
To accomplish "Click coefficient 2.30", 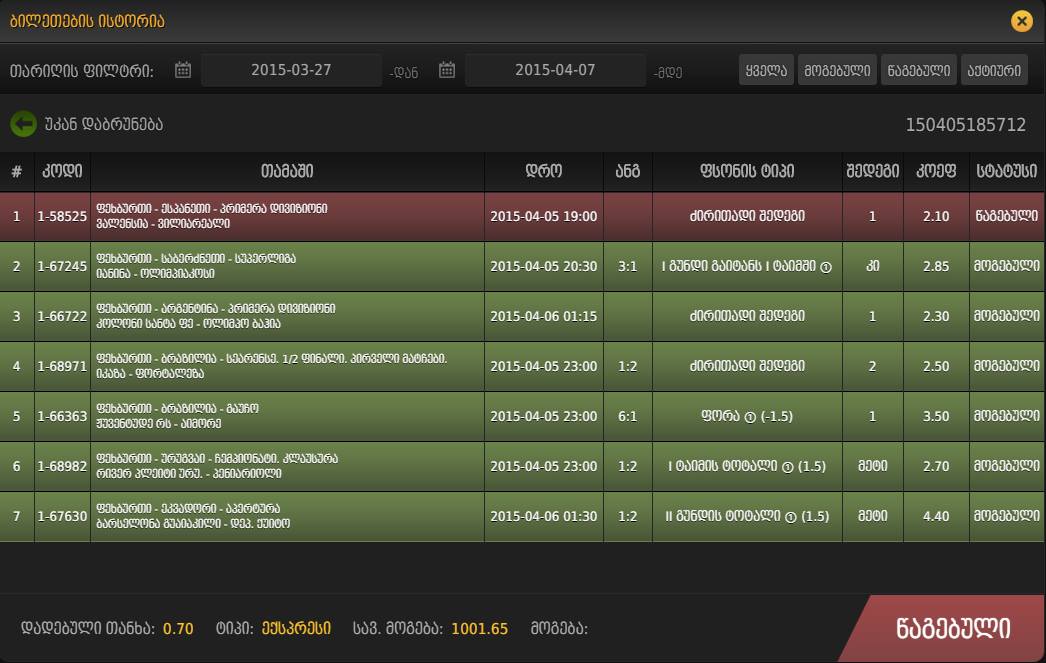I will click(936, 316).
